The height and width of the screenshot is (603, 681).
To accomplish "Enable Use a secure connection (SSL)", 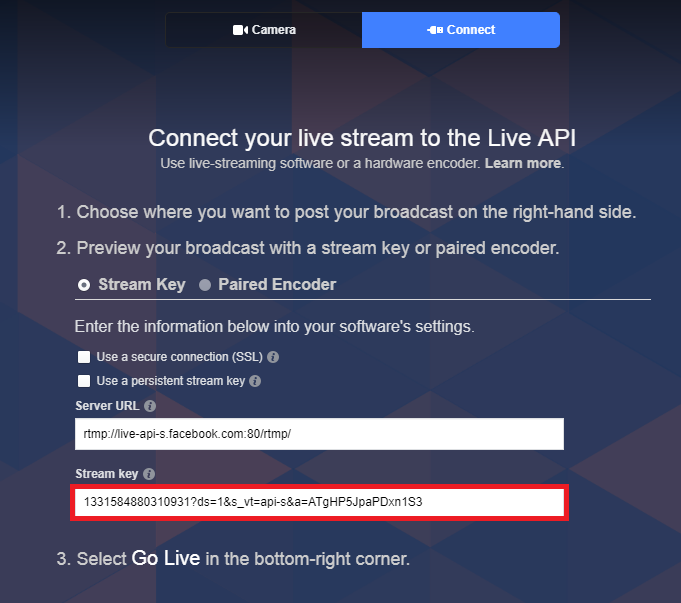I will click(x=84, y=357).
